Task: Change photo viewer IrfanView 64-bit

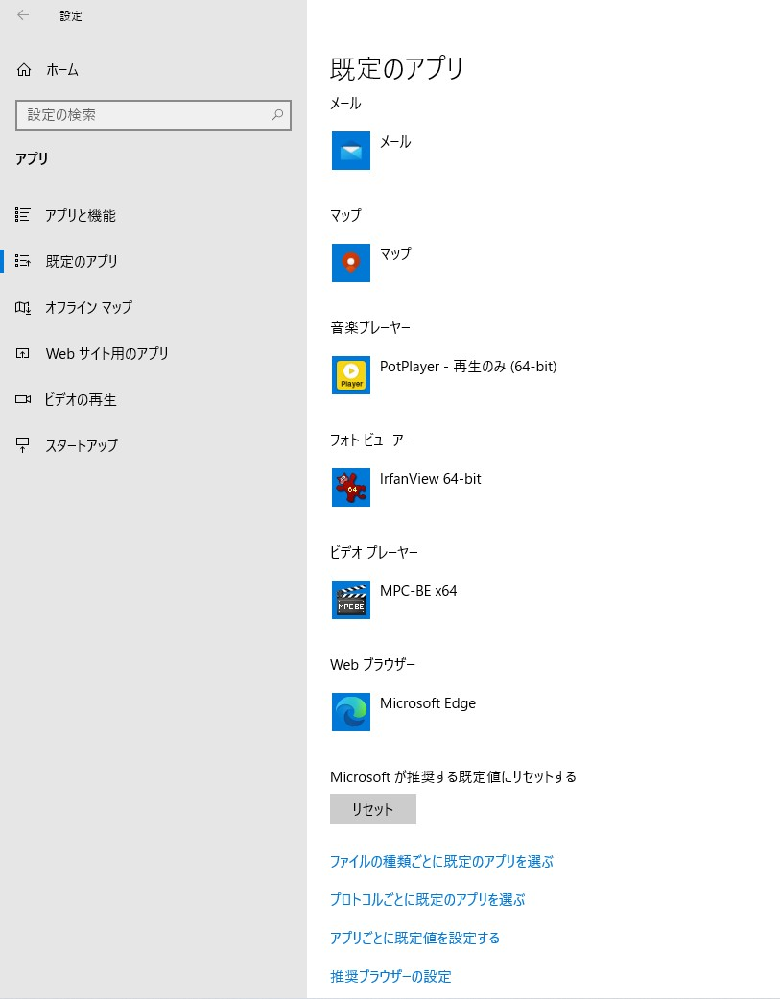Action: tap(431, 478)
